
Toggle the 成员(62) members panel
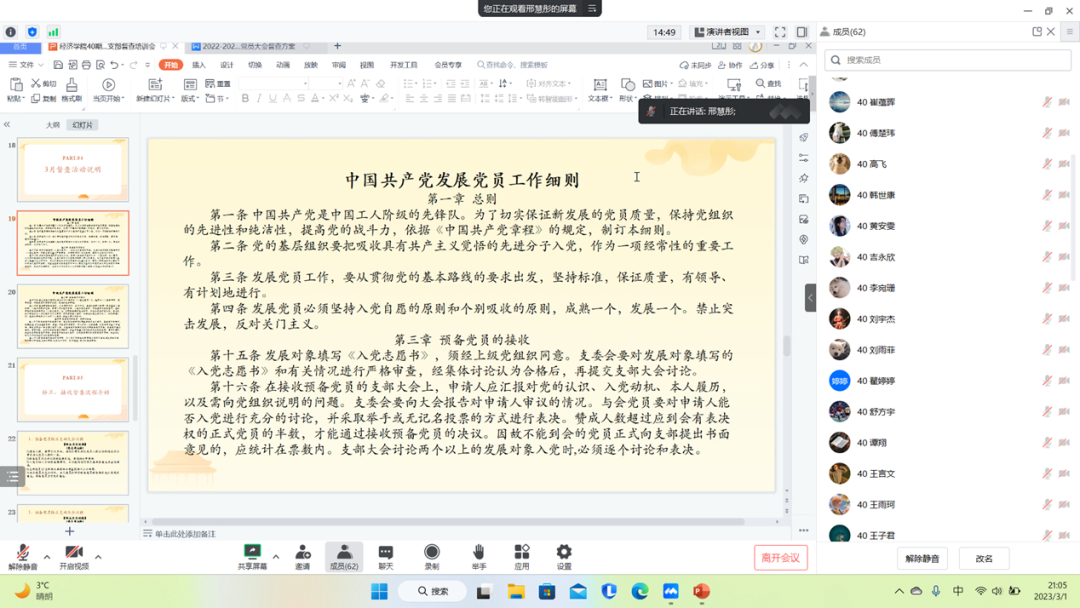point(344,555)
